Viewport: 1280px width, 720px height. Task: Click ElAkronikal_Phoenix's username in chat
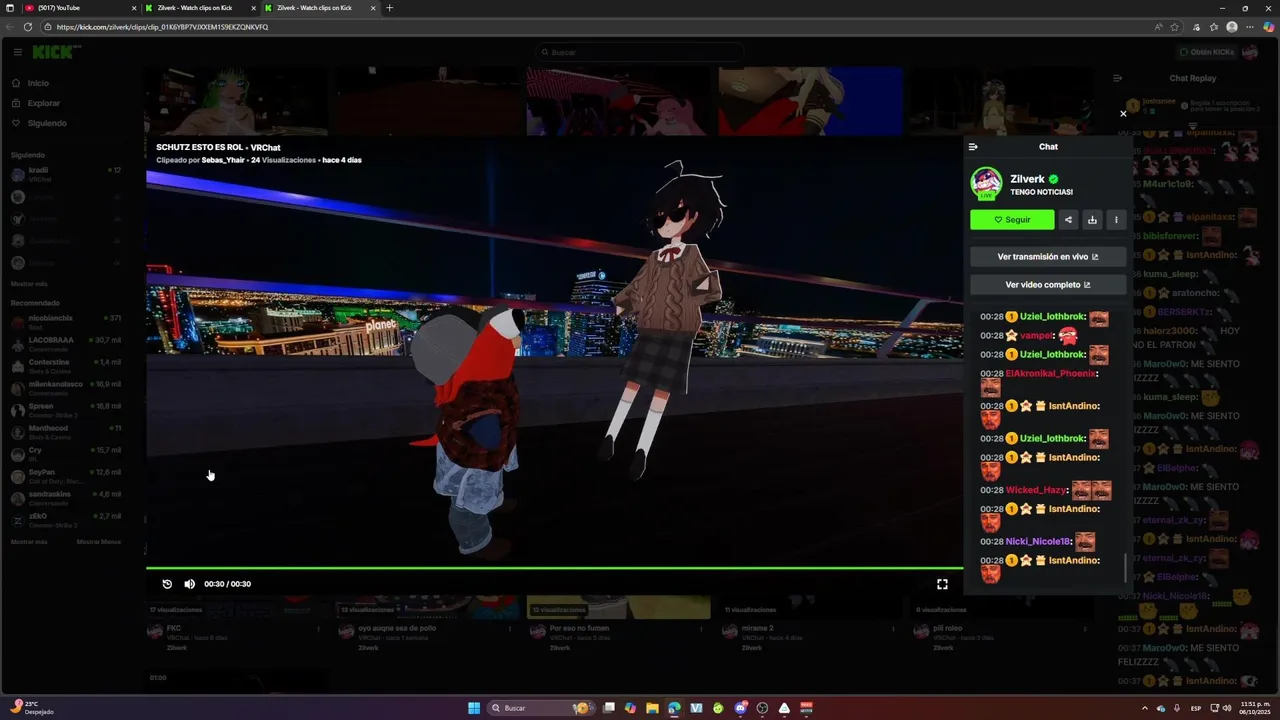1050,373
